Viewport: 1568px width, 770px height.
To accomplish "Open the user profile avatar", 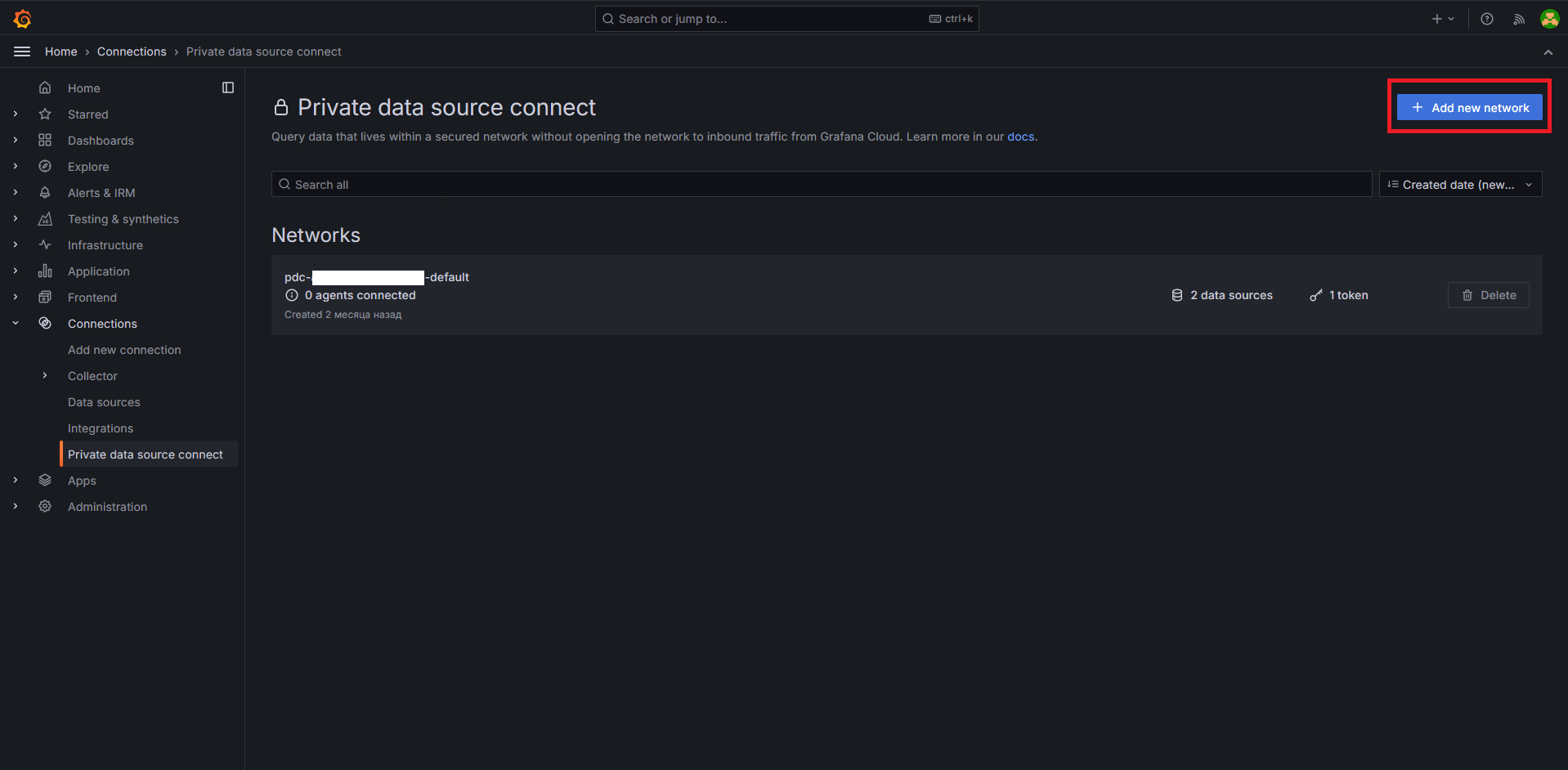I will click(1549, 19).
